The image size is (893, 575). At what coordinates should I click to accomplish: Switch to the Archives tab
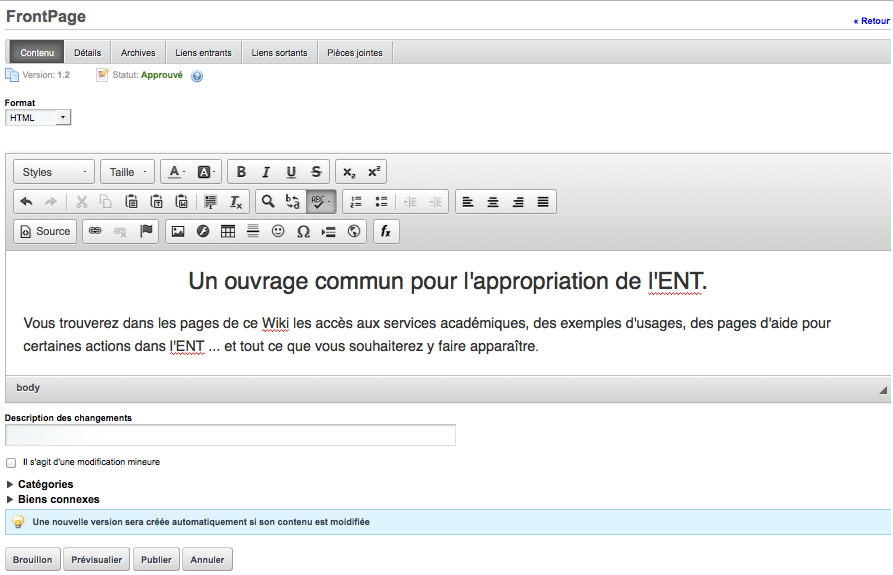138,53
